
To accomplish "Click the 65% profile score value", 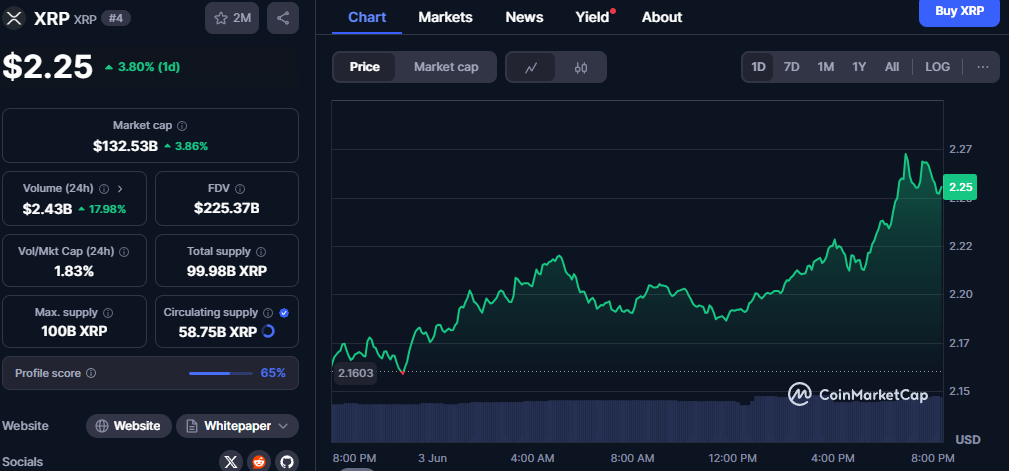I will (x=273, y=373).
